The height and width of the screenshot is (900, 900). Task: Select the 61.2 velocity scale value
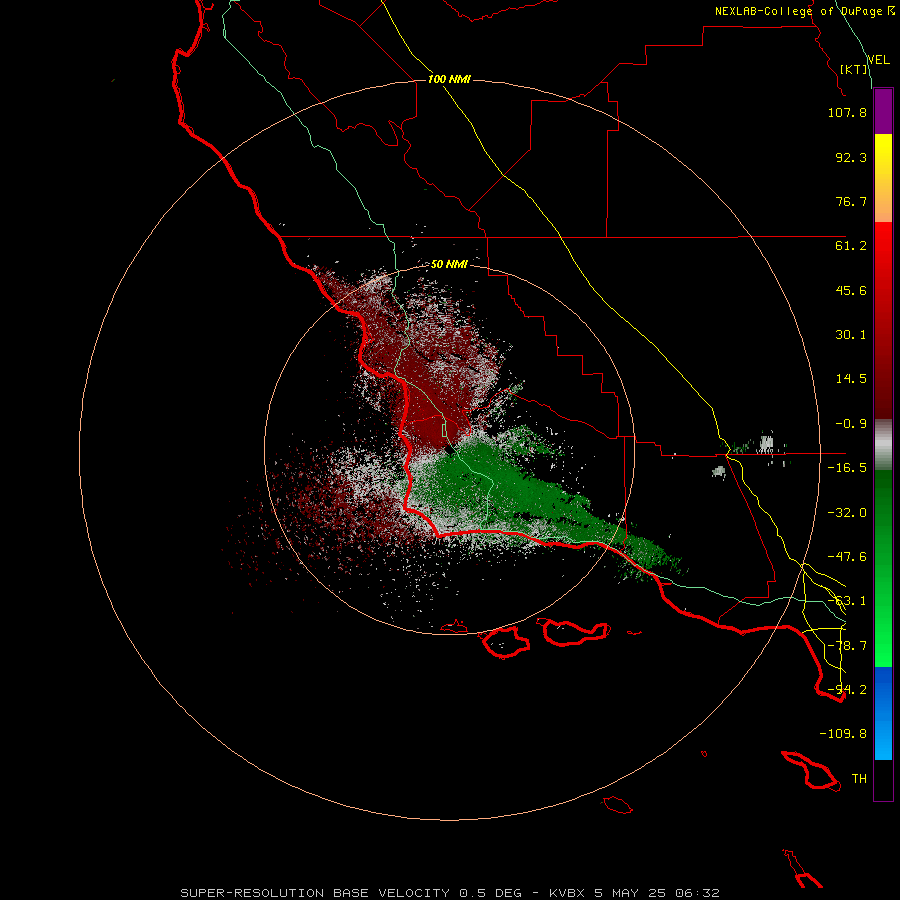tap(851, 246)
